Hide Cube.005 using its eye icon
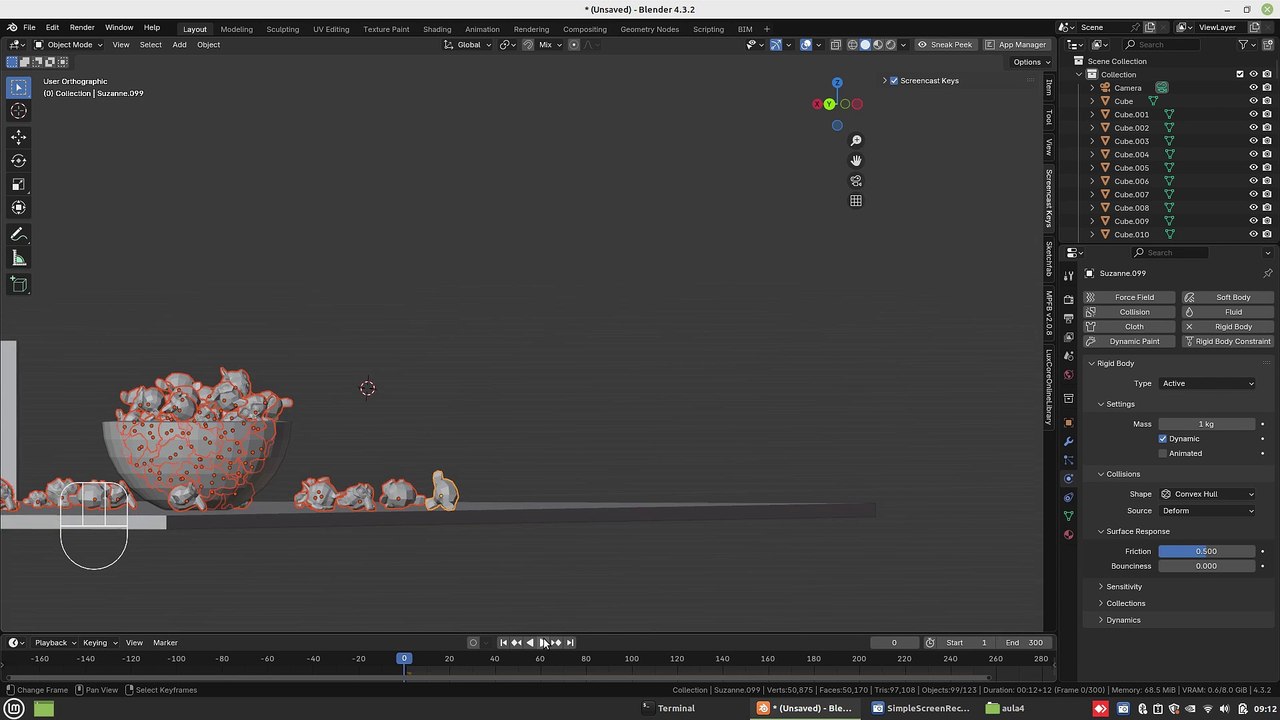 coord(1253,168)
